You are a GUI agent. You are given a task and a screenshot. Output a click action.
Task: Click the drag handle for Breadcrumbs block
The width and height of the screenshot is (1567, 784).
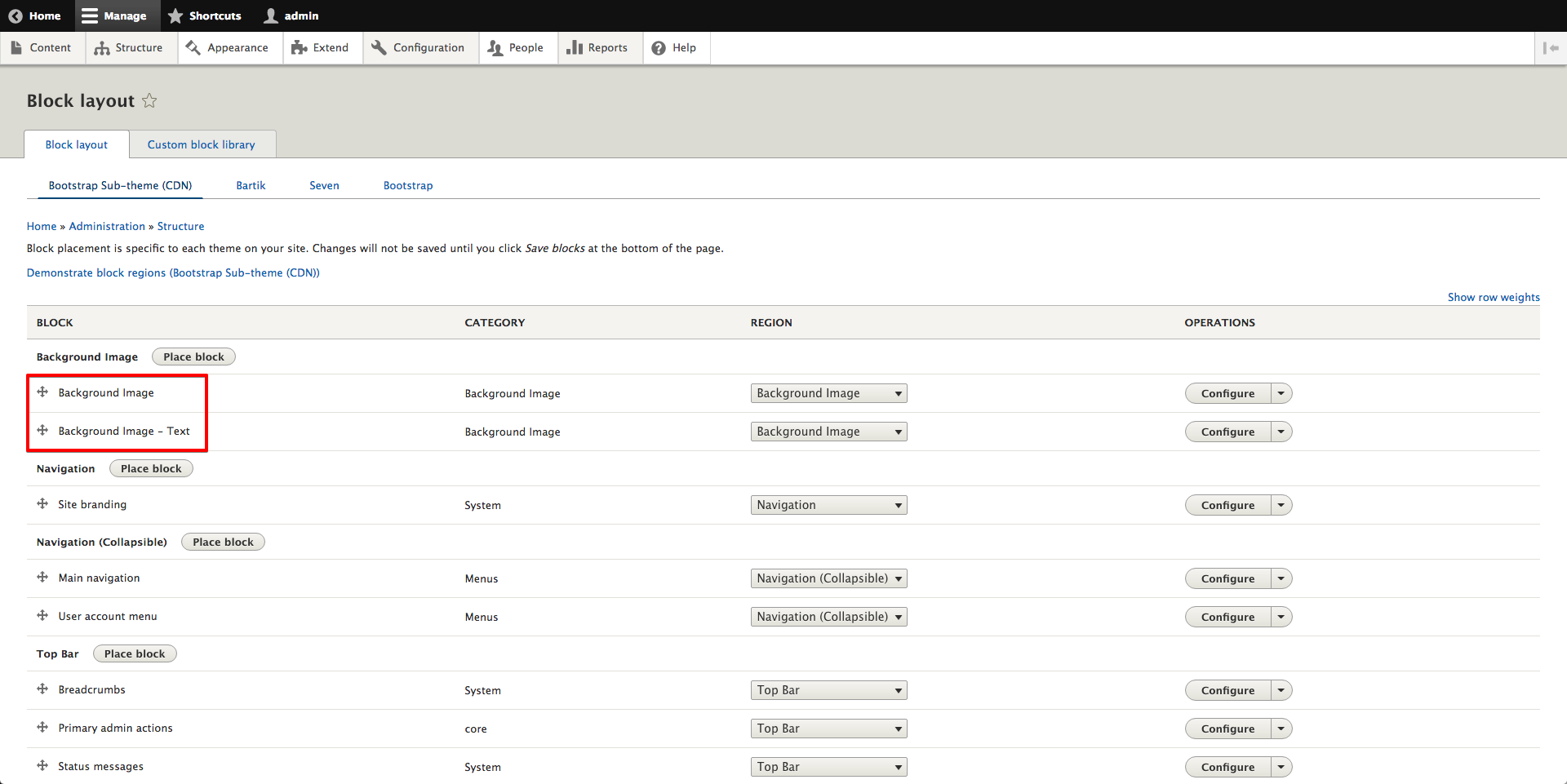point(42,689)
